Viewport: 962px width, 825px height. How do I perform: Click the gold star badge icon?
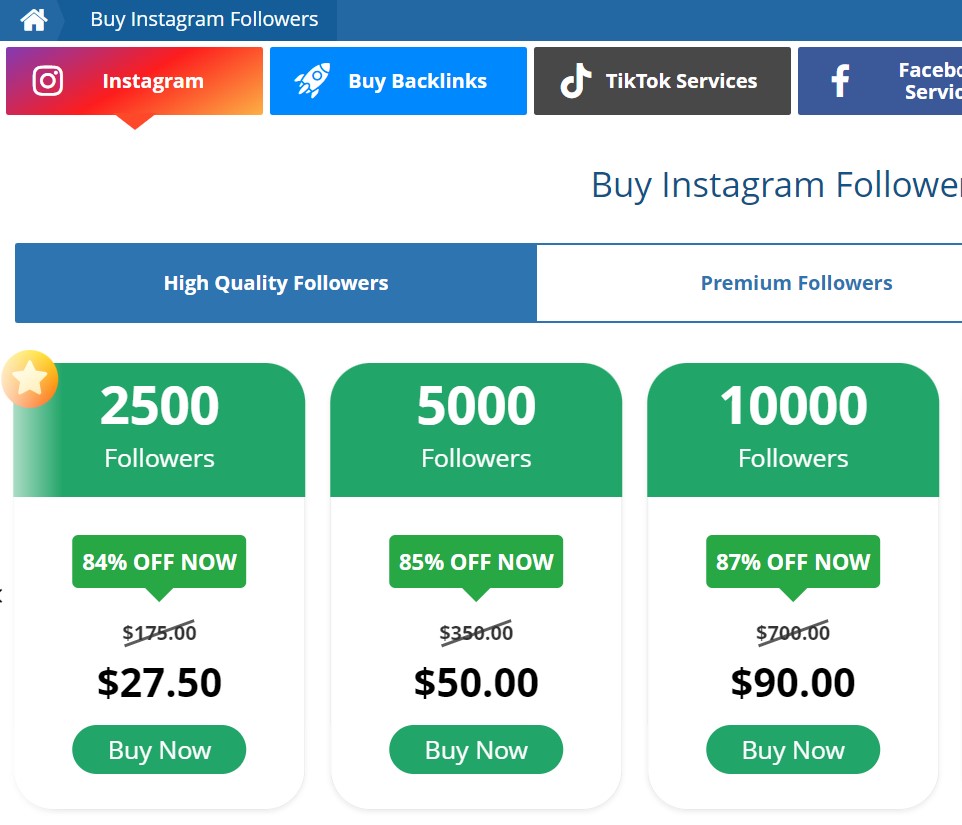pos(29,378)
